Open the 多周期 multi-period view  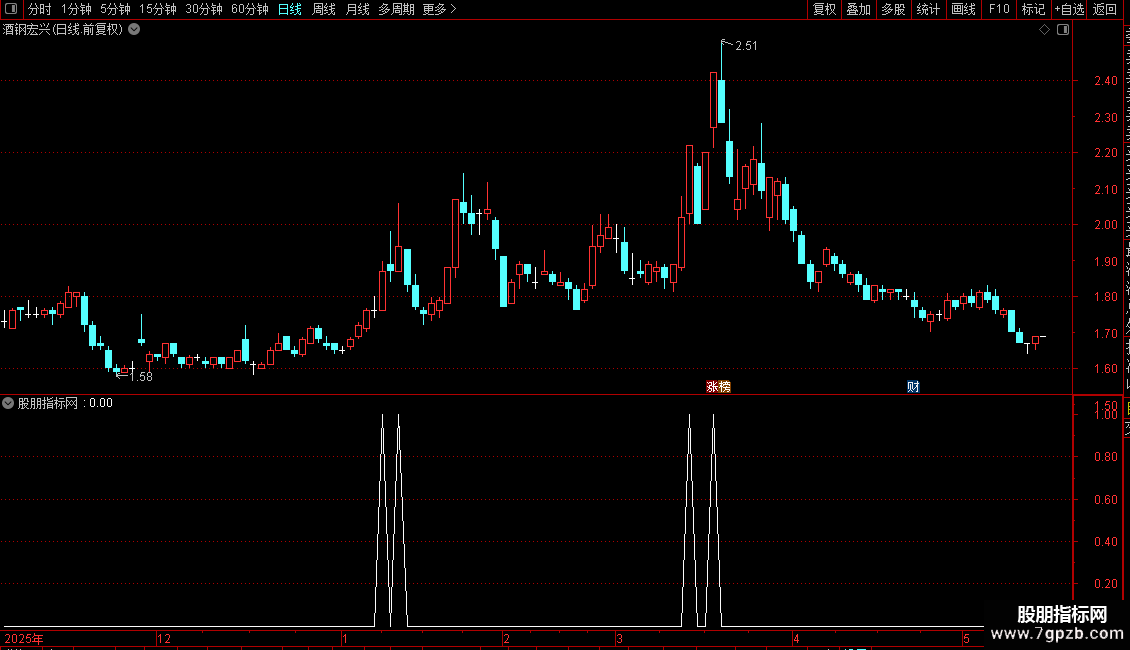tap(396, 9)
